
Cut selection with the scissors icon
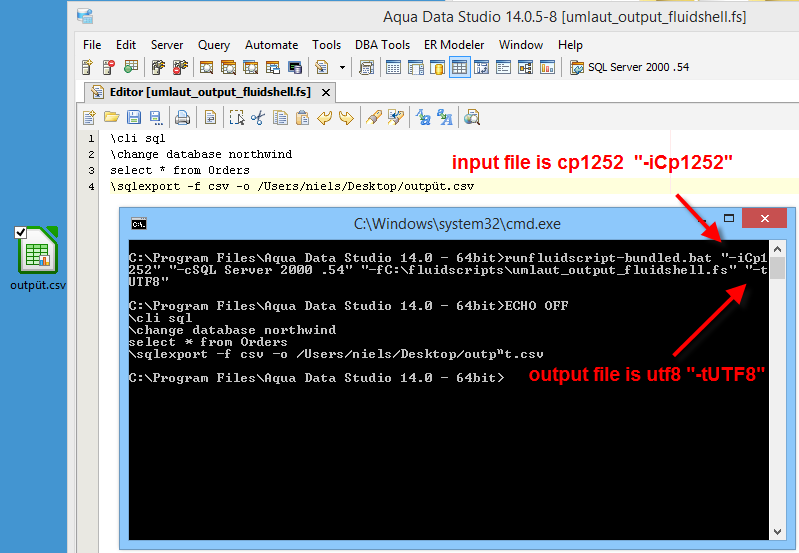pos(258,118)
